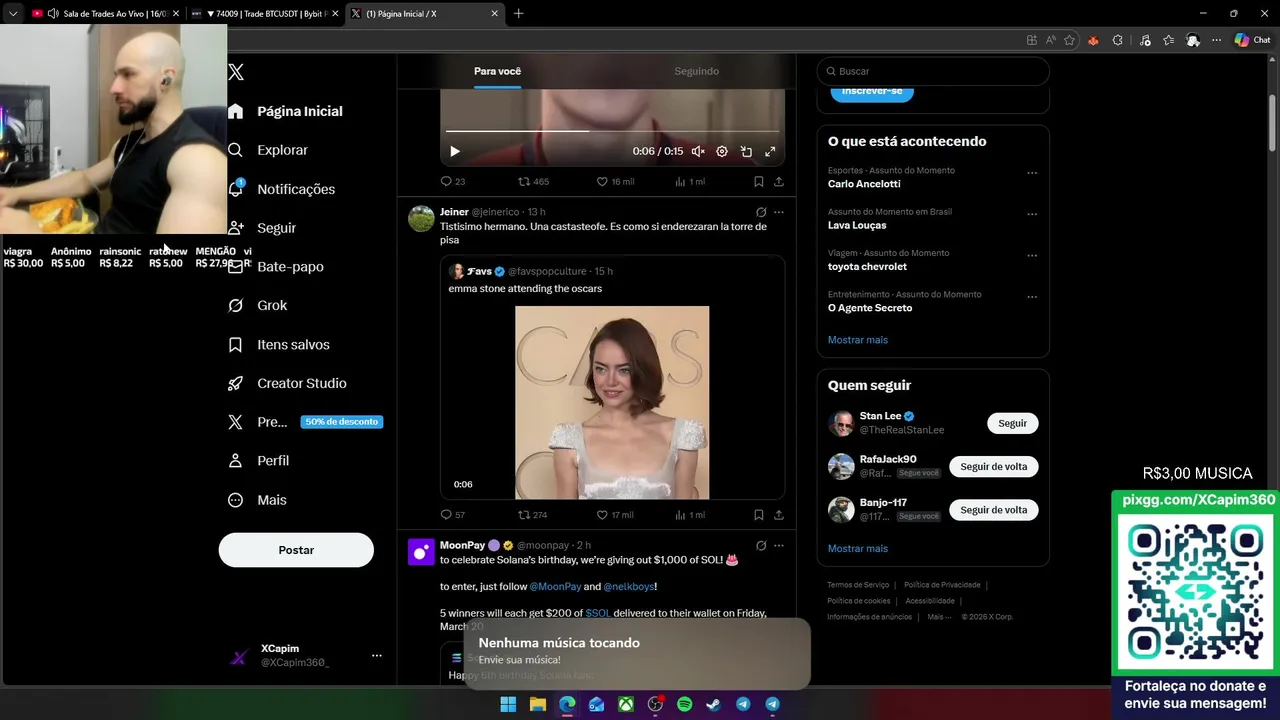Like the post with 16 mil likes
This screenshot has height=720, width=1280.
click(615, 182)
